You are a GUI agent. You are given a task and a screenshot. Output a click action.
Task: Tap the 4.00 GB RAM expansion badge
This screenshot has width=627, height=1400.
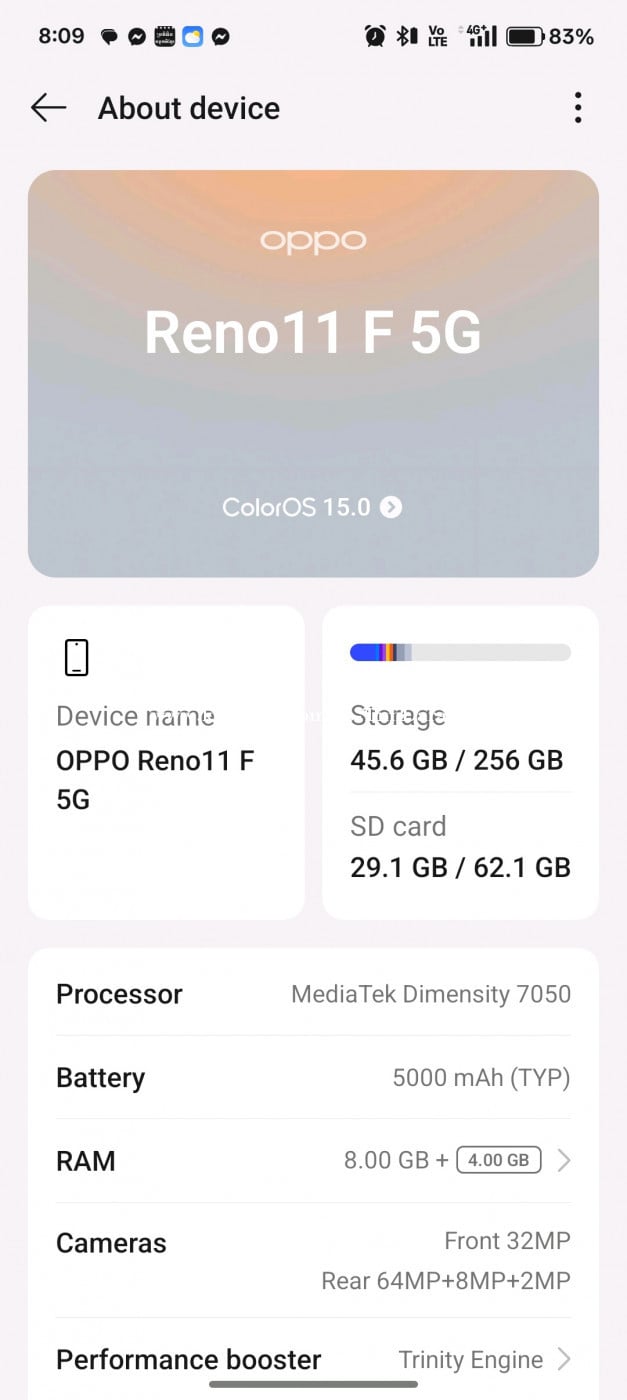[499, 1160]
